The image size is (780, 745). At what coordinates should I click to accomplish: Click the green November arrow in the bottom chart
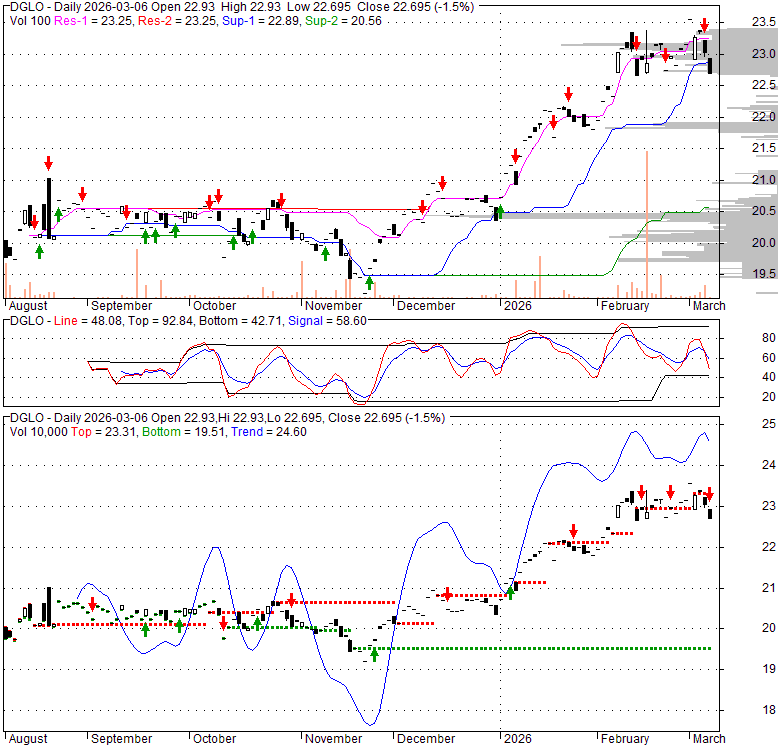tap(374, 654)
